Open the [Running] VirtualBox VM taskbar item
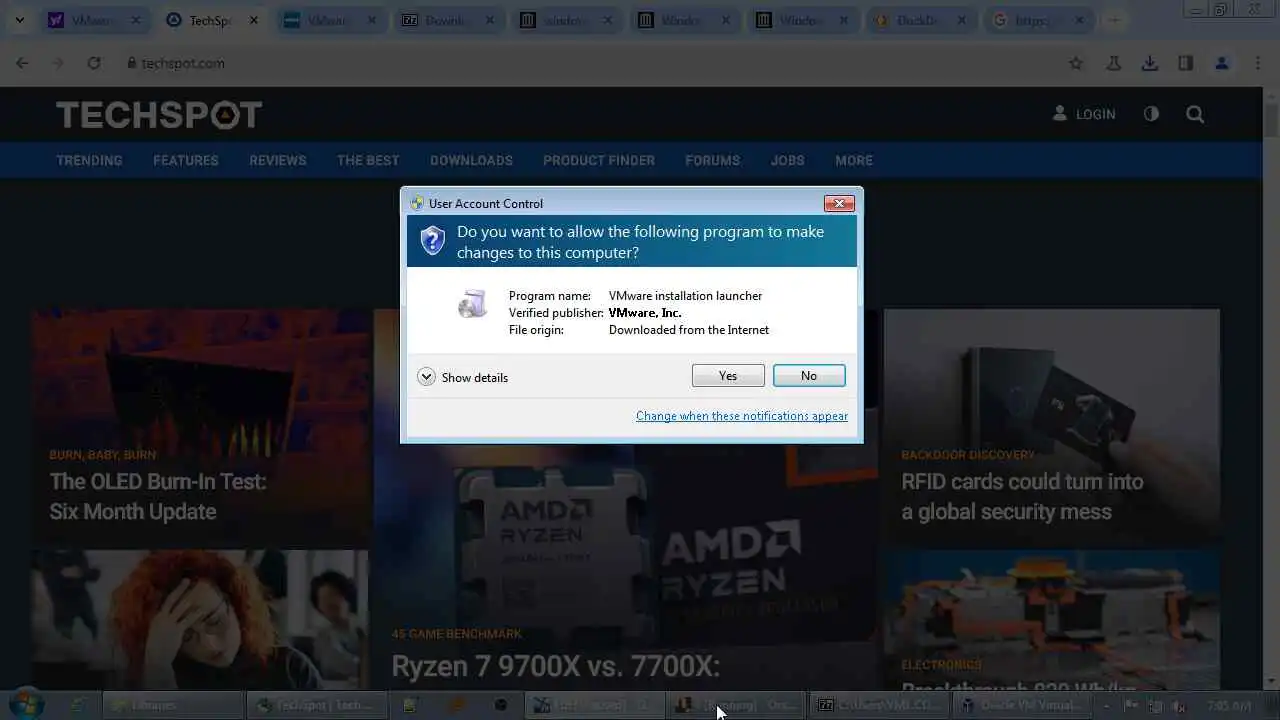The image size is (1280, 720). point(737,705)
